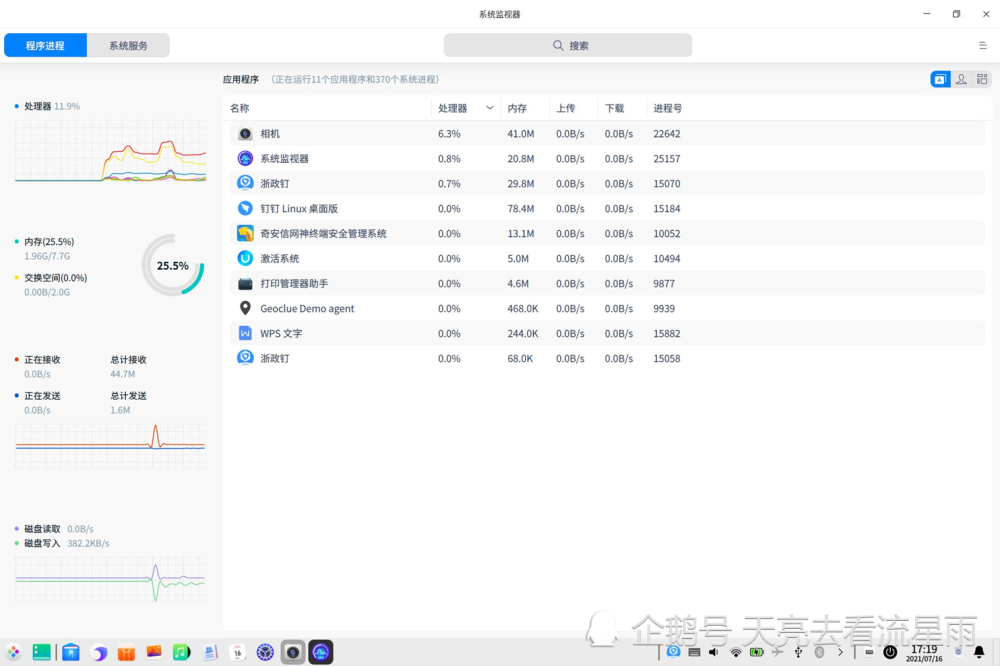Click the 搜索 search field

tap(568, 45)
